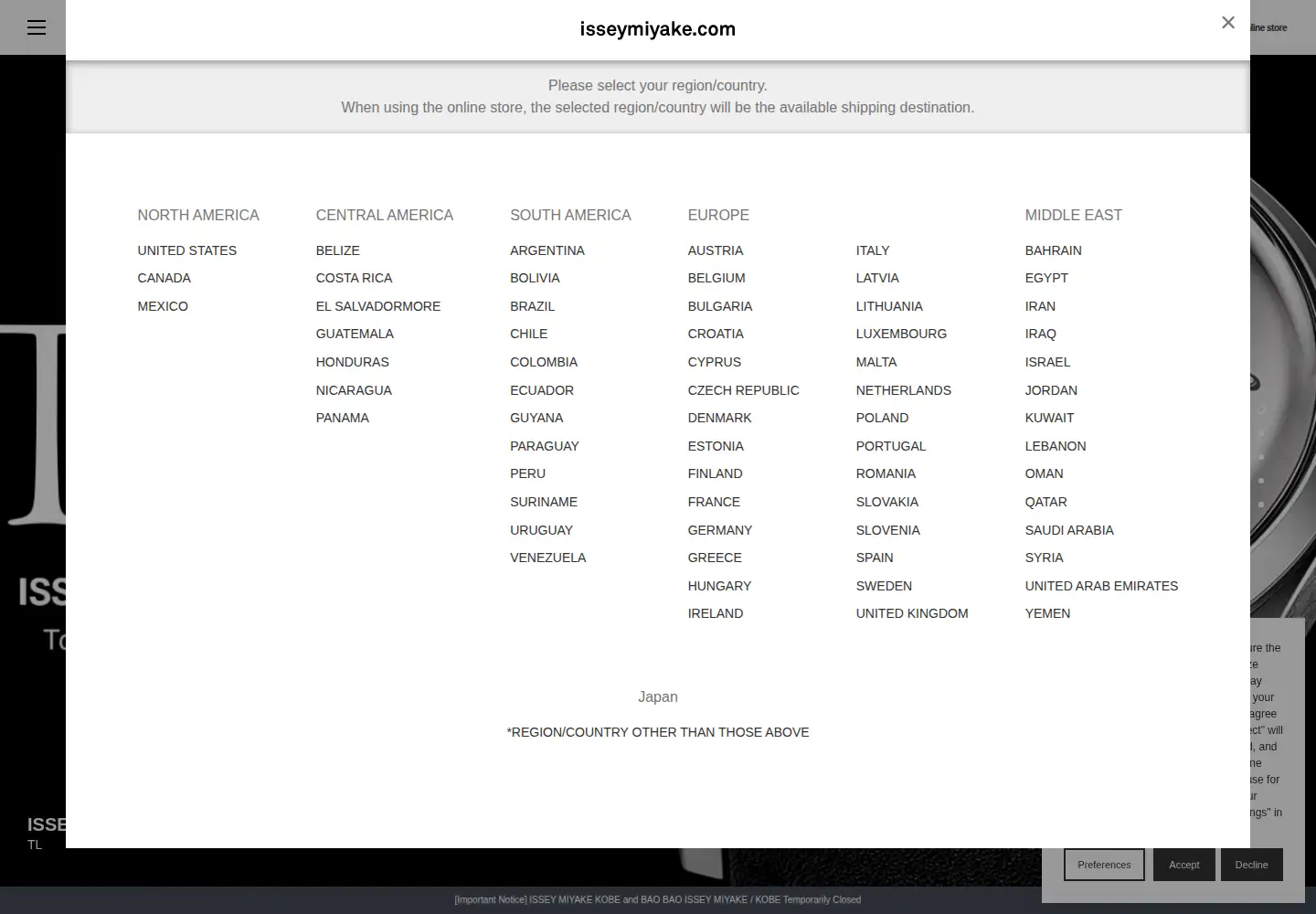This screenshot has height=914, width=1316.
Task: Pick BELIZE under Central America
Action: [338, 250]
